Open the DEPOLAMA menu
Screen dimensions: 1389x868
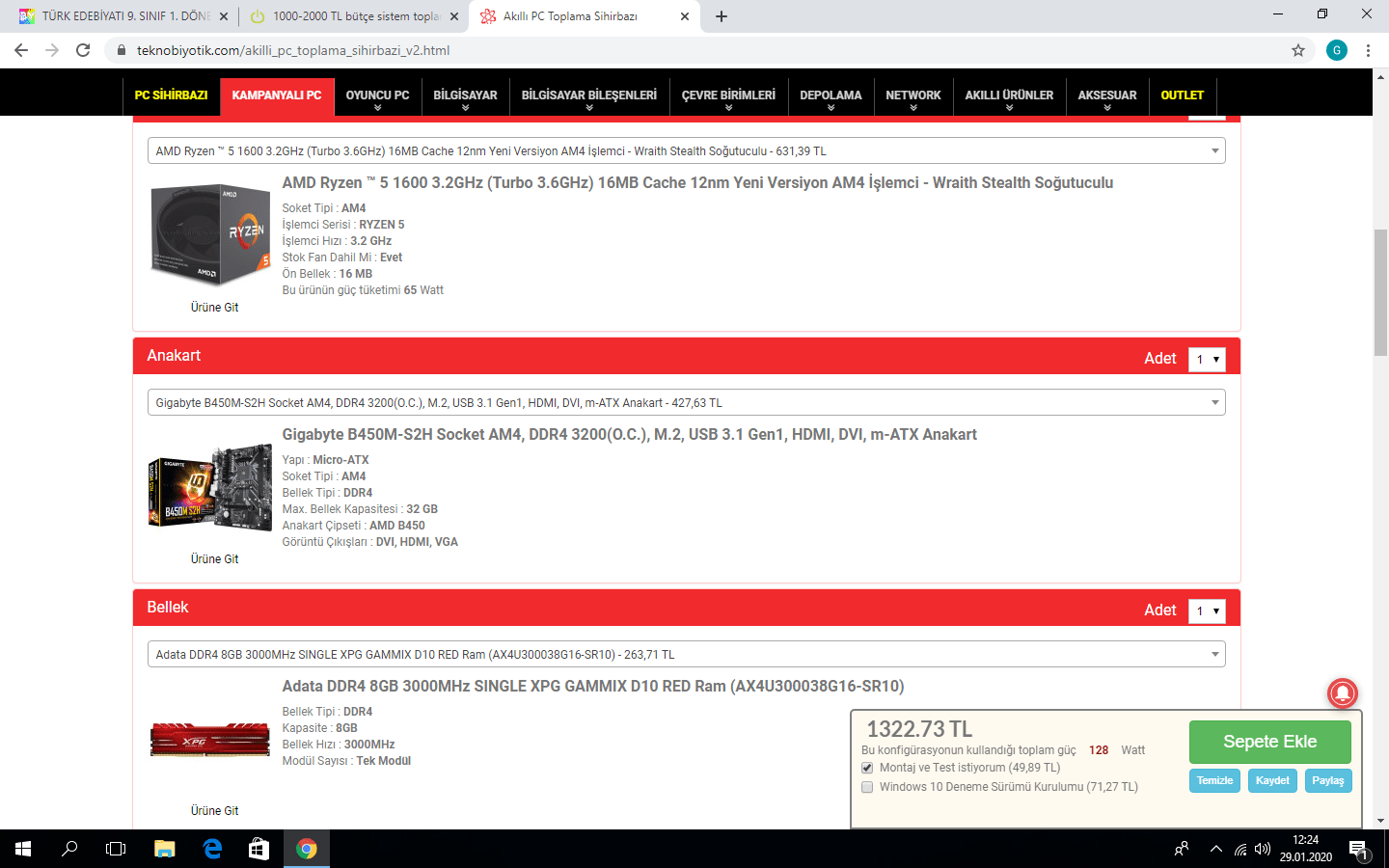click(x=831, y=97)
